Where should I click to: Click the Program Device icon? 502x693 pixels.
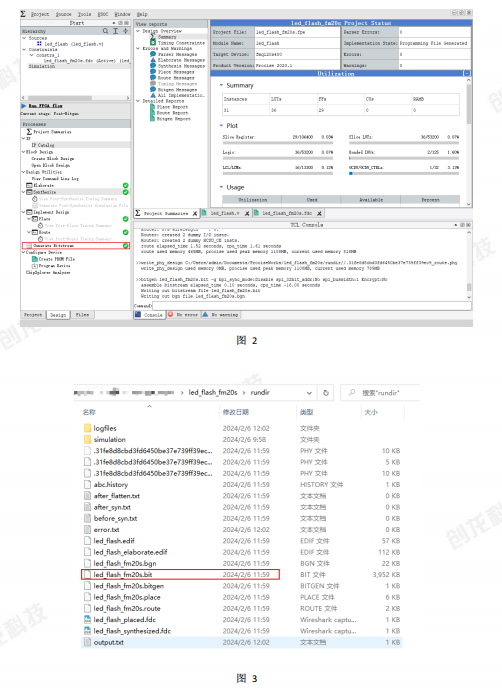34,266
